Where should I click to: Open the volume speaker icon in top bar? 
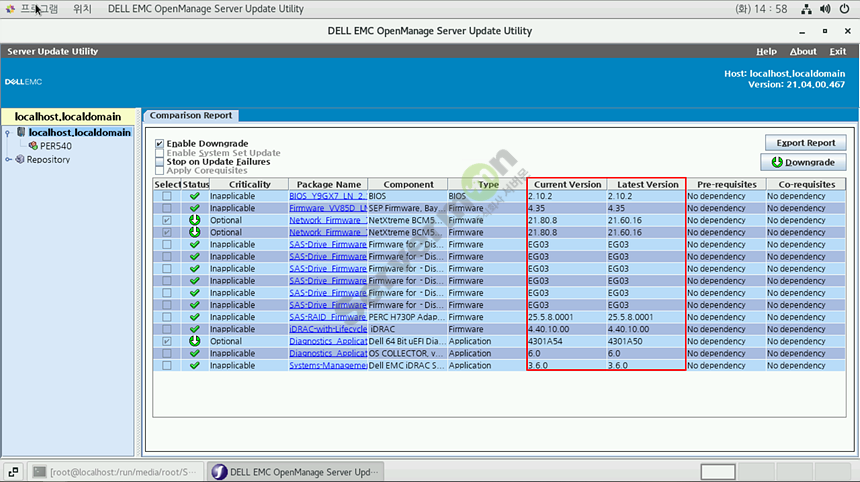[x=825, y=9]
